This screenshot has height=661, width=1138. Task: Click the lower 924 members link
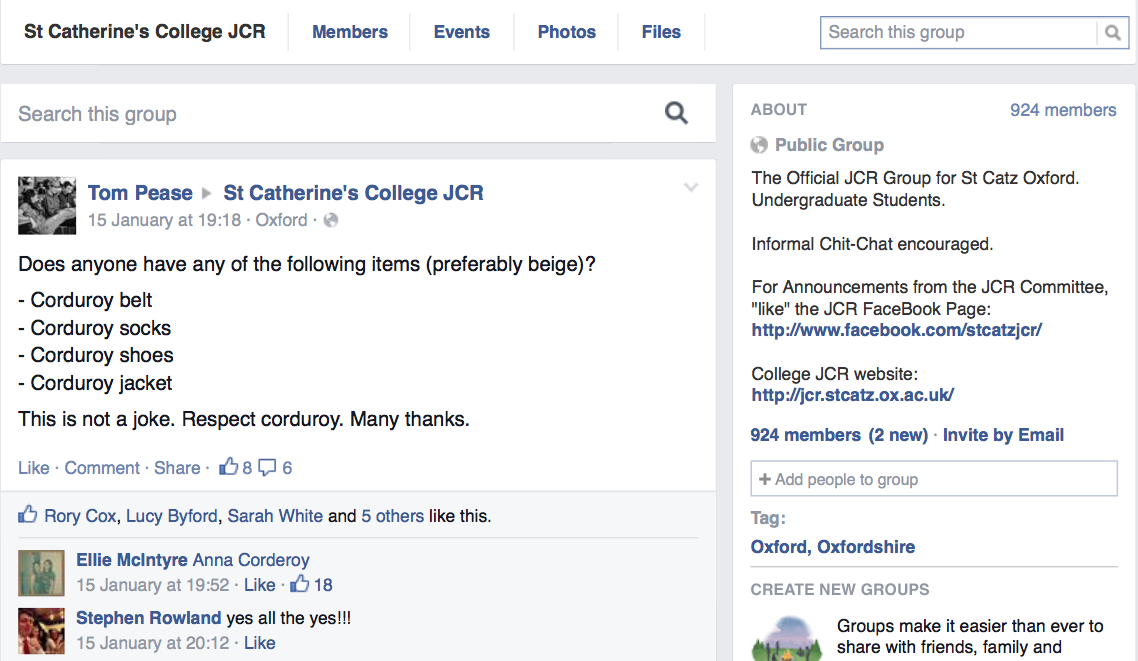pyautogui.click(x=806, y=435)
